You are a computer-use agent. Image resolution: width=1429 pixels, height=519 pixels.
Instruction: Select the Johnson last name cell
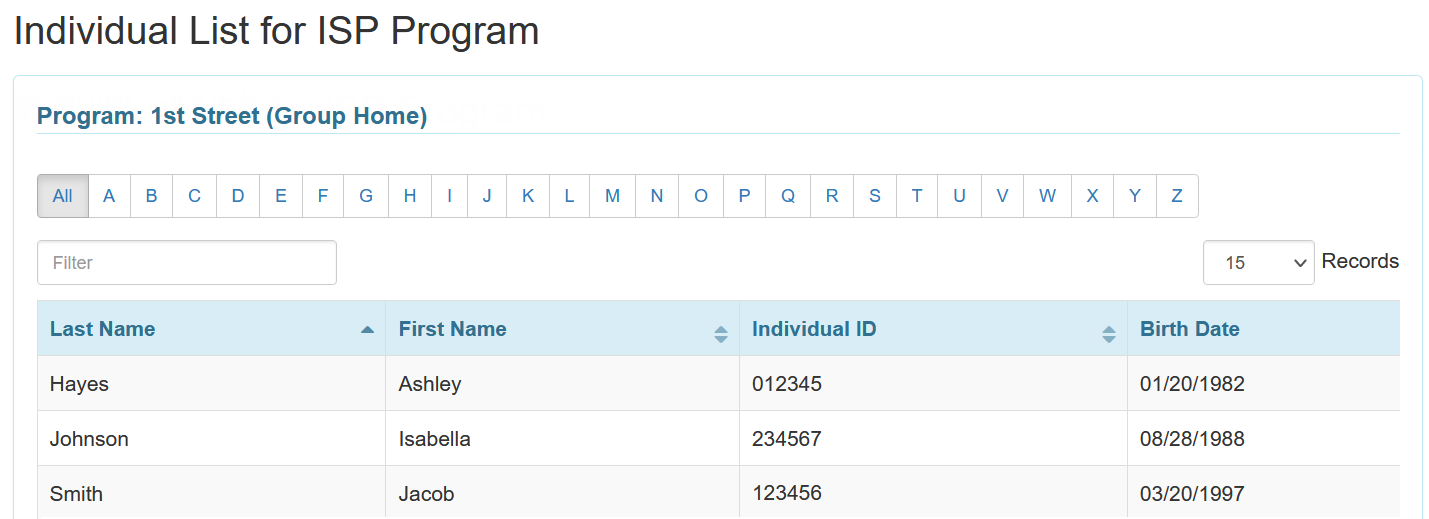[211, 438]
